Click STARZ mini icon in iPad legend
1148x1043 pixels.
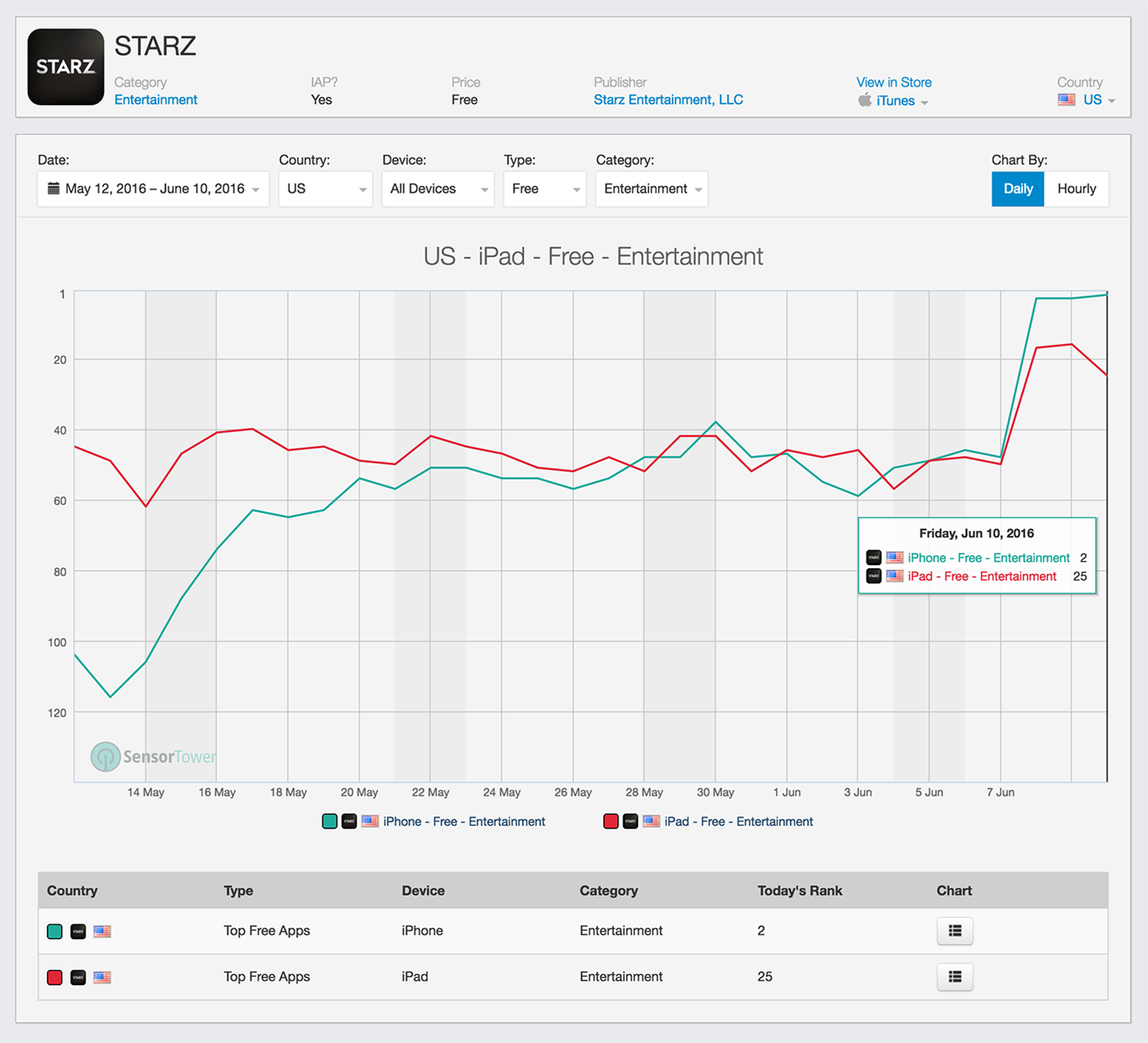click(x=630, y=821)
